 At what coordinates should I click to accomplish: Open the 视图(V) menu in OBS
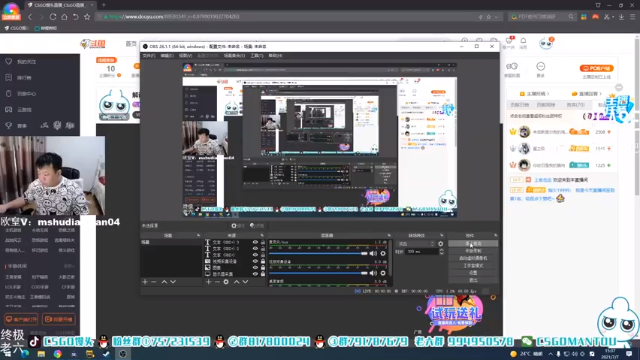point(185,56)
